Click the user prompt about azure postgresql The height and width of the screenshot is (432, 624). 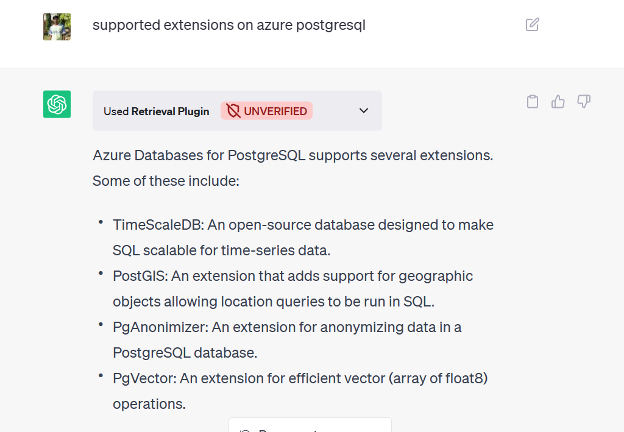point(229,25)
